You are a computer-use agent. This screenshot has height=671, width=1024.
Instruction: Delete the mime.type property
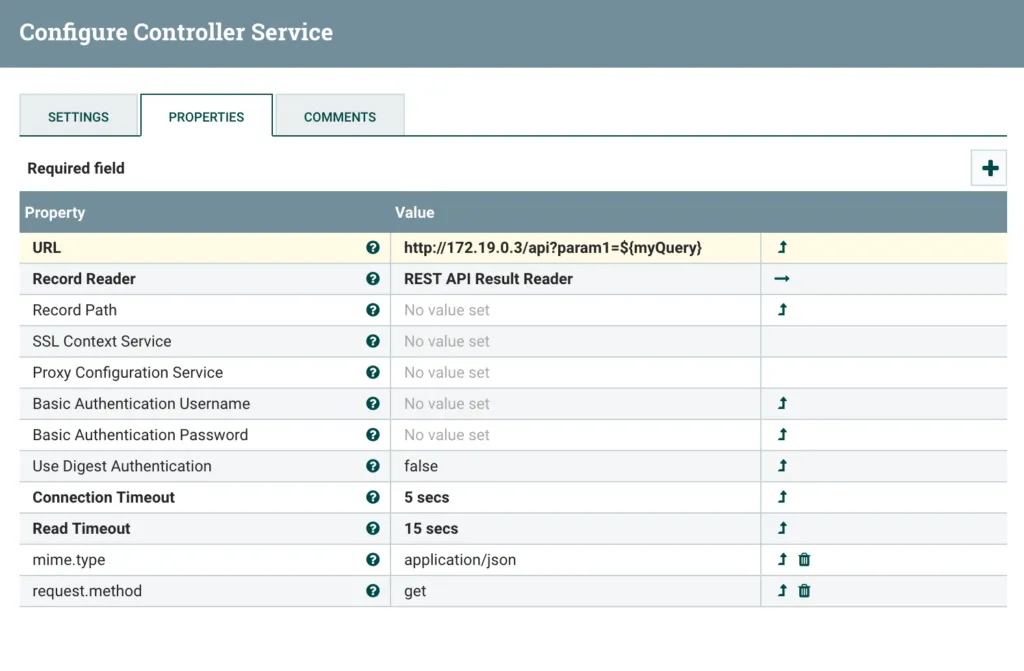point(803,559)
